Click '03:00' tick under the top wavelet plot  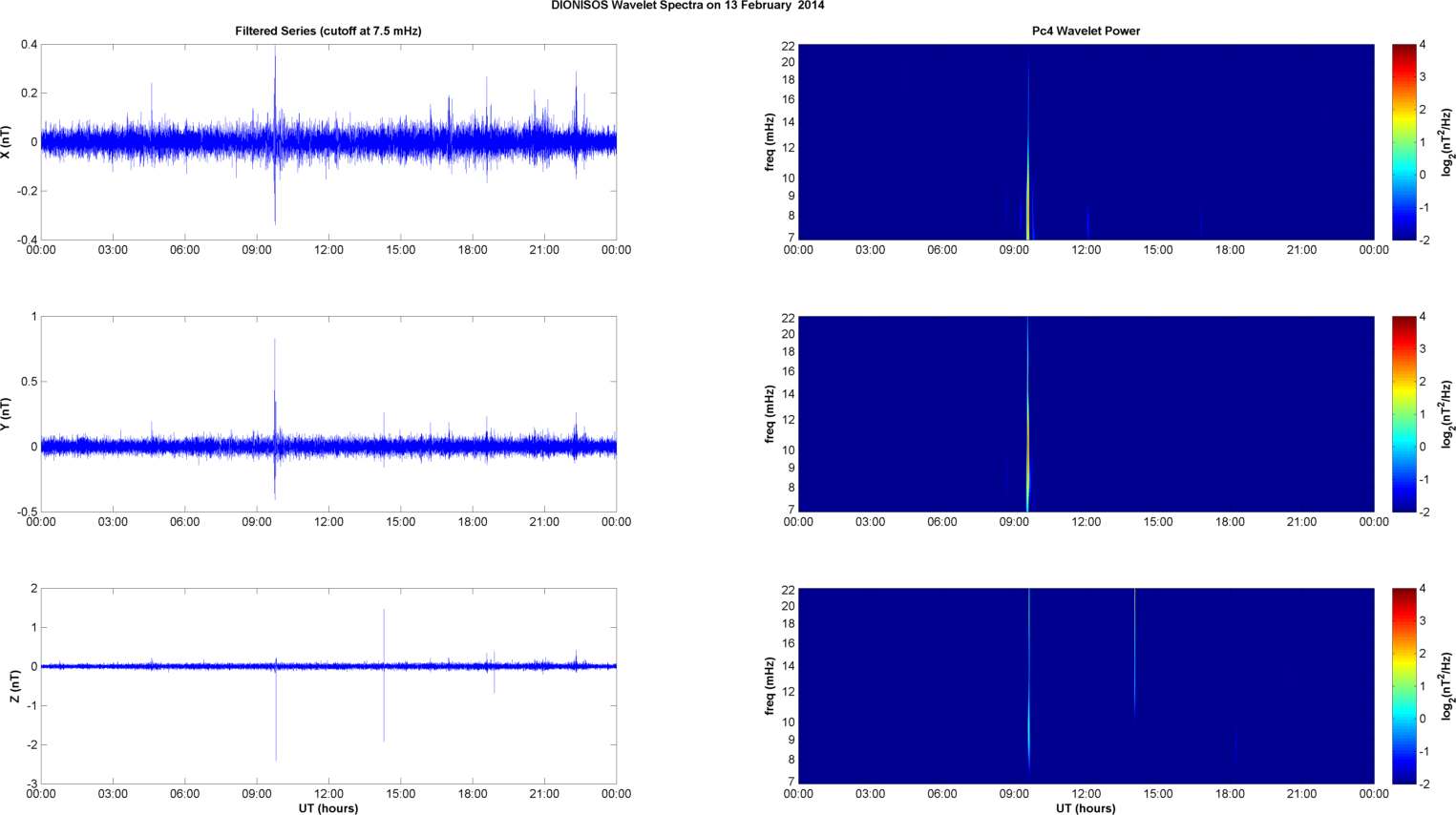(870, 250)
